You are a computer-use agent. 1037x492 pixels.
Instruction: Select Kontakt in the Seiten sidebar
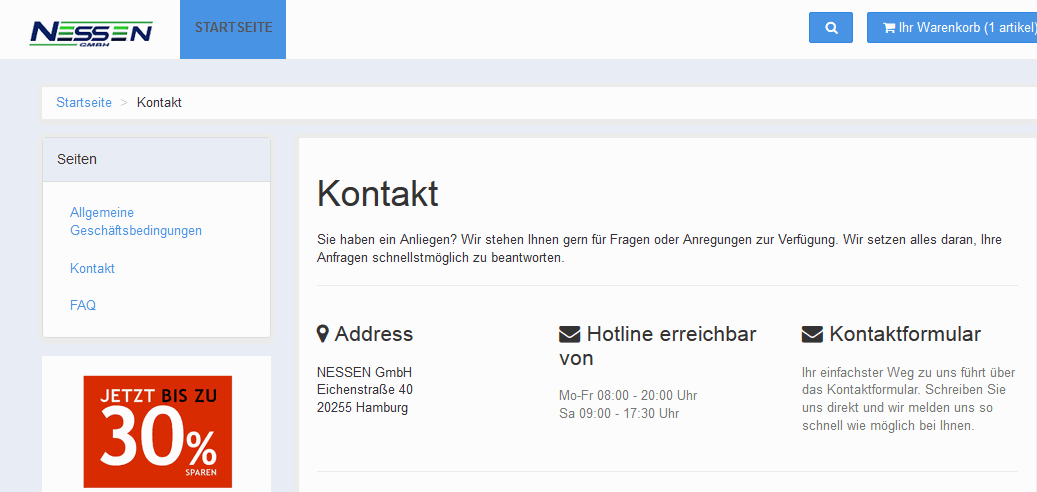[x=92, y=268]
